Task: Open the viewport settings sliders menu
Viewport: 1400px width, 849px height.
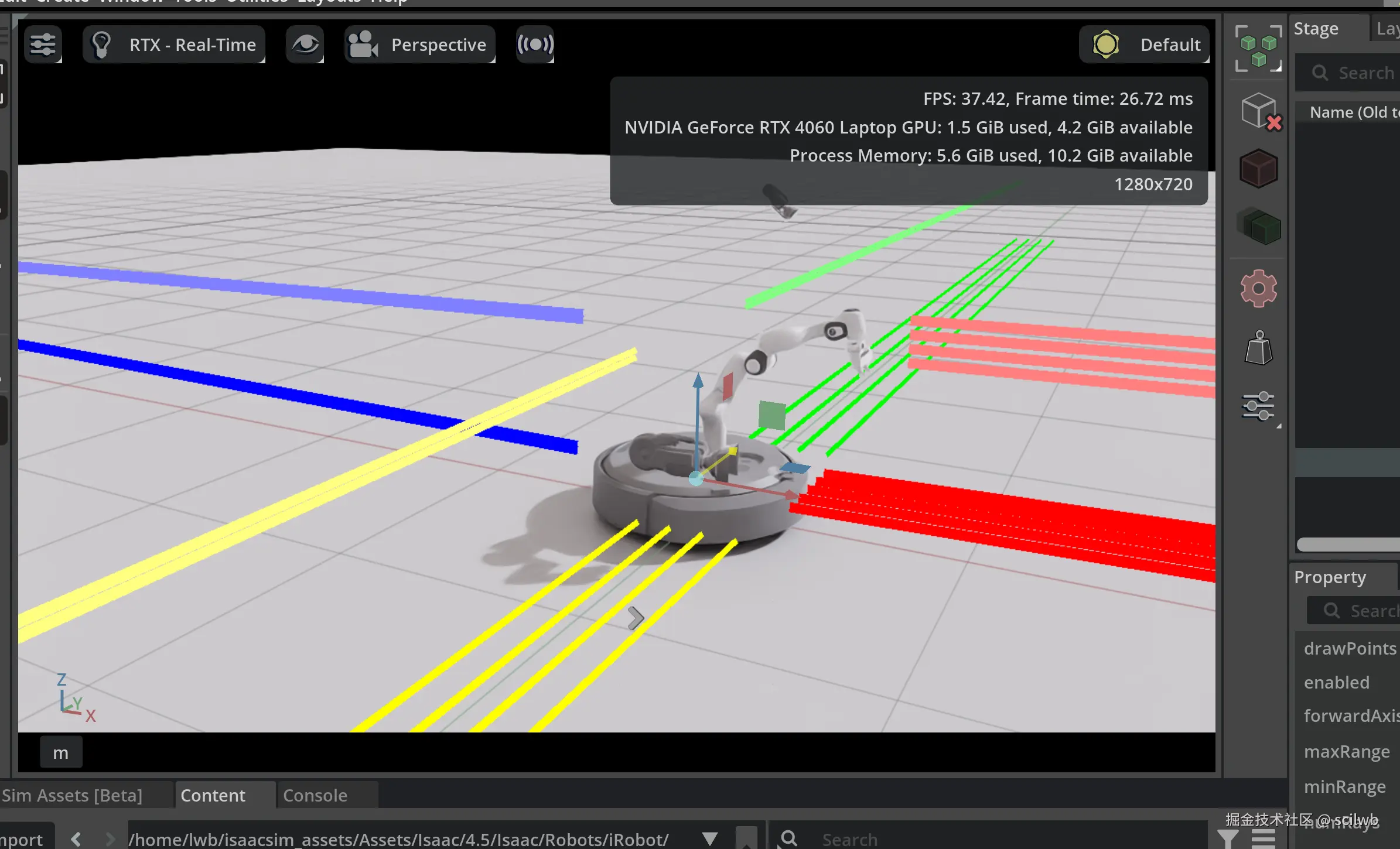Action: click(43, 44)
